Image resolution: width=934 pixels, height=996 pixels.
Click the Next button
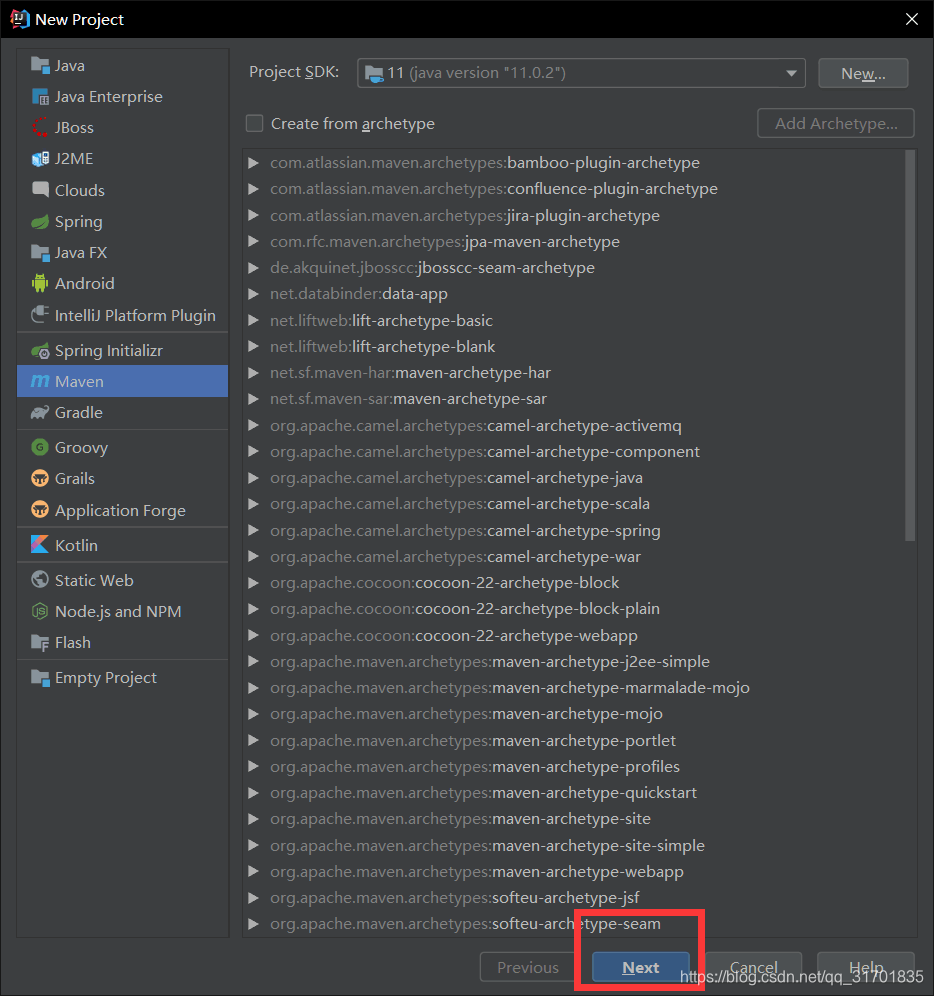640,967
